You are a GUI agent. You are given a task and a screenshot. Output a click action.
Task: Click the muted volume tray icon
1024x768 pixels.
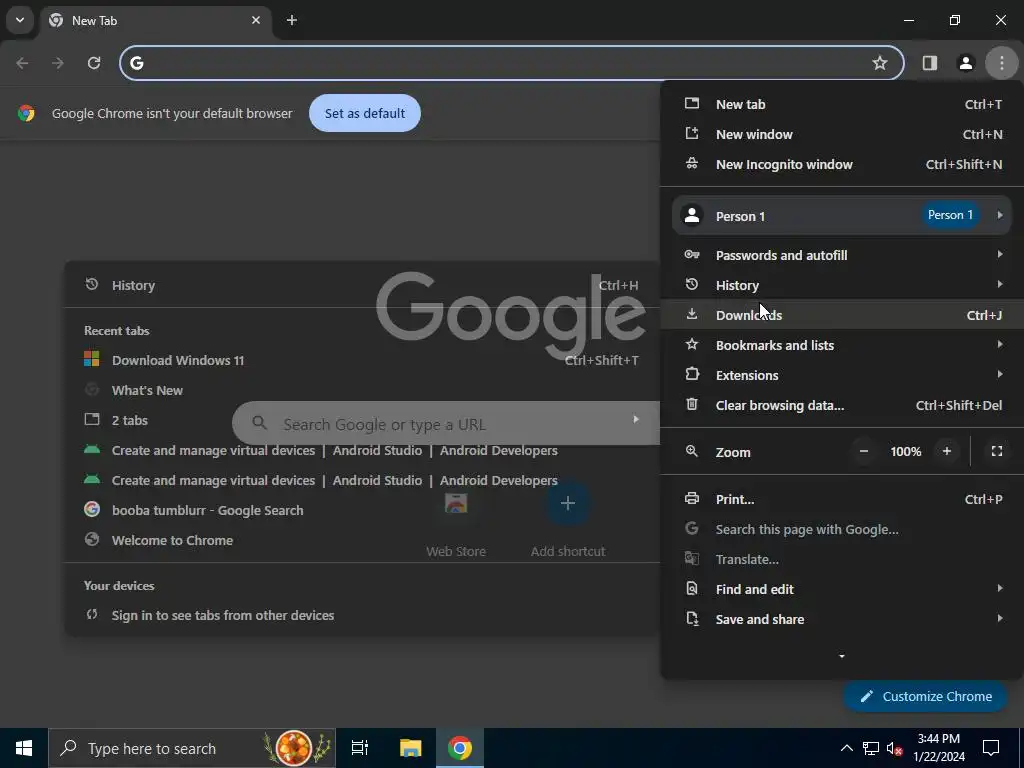pyautogui.click(x=894, y=748)
